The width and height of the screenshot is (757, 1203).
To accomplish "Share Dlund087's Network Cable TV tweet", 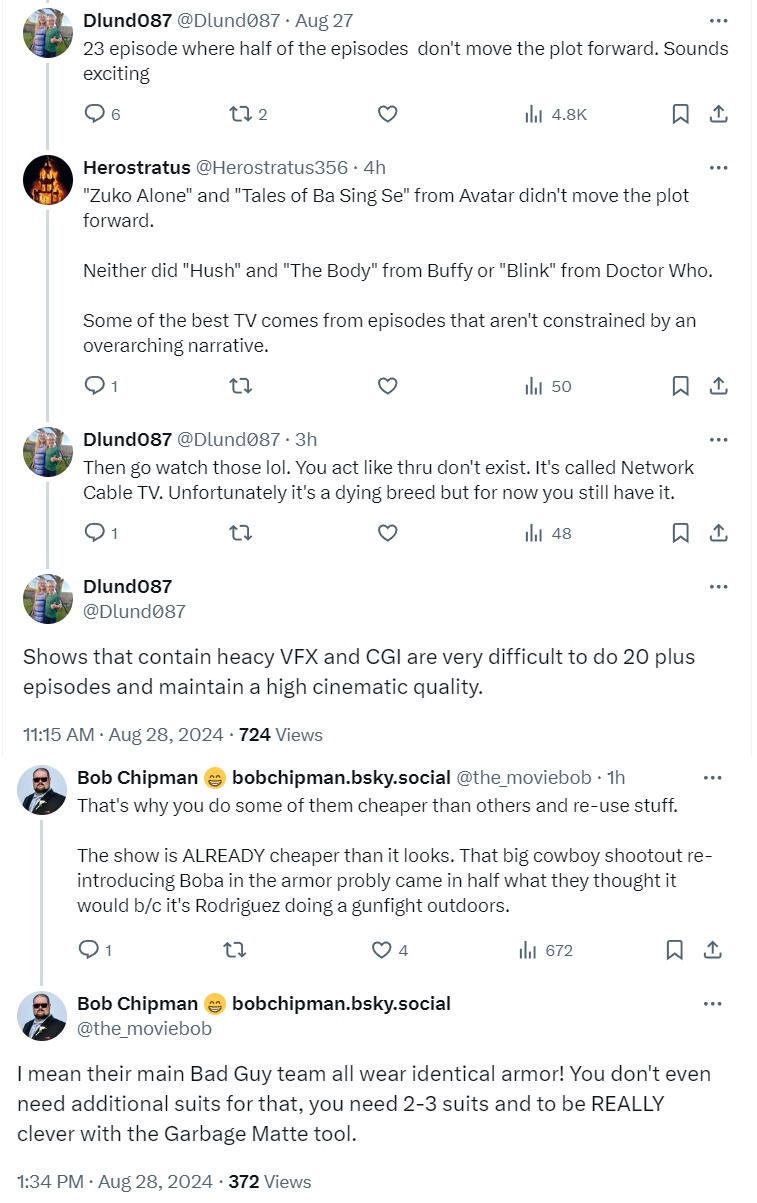I will pos(718,533).
